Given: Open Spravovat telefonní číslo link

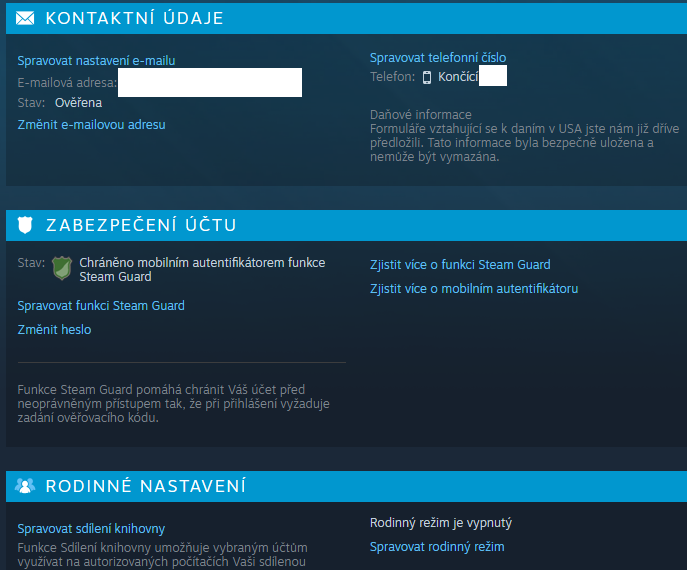Looking at the screenshot, I should click(x=438, y=58).
